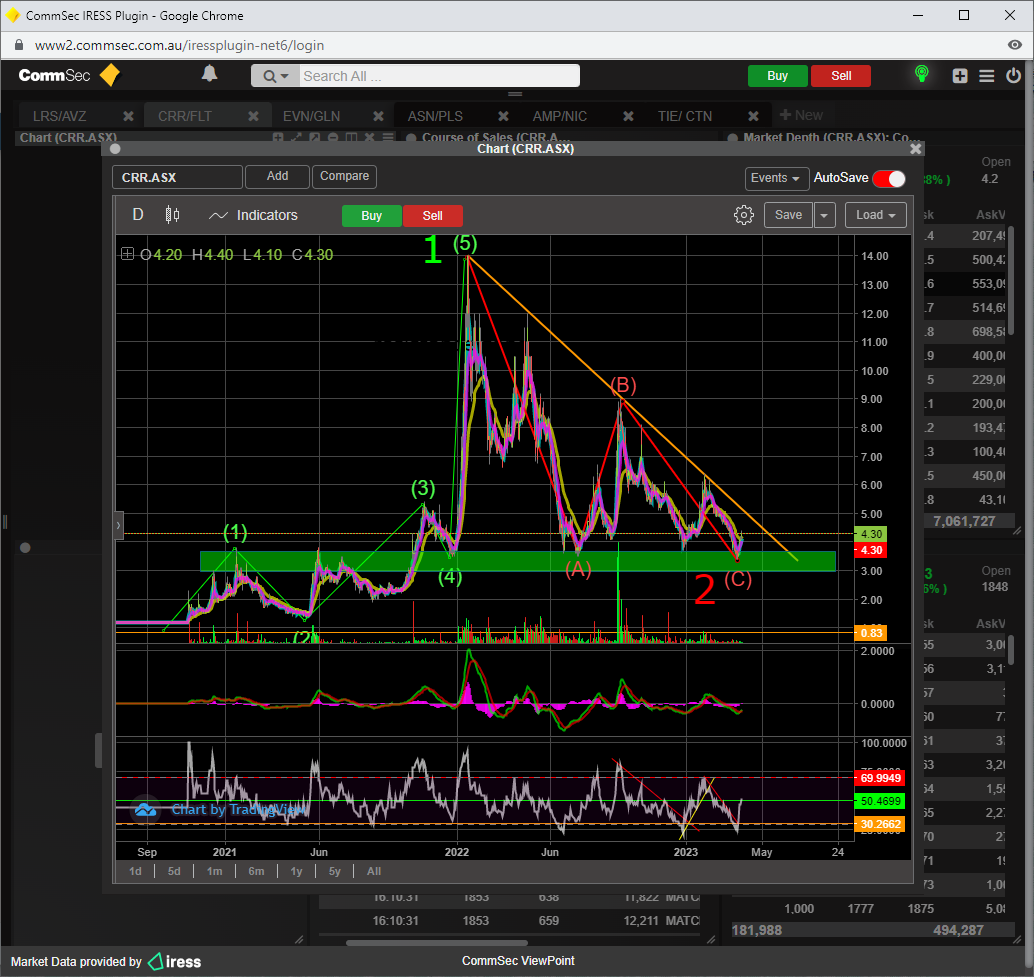Click link dot on Course of Sales panel
The image size is (1034, 977).
[x=411, y=138]
